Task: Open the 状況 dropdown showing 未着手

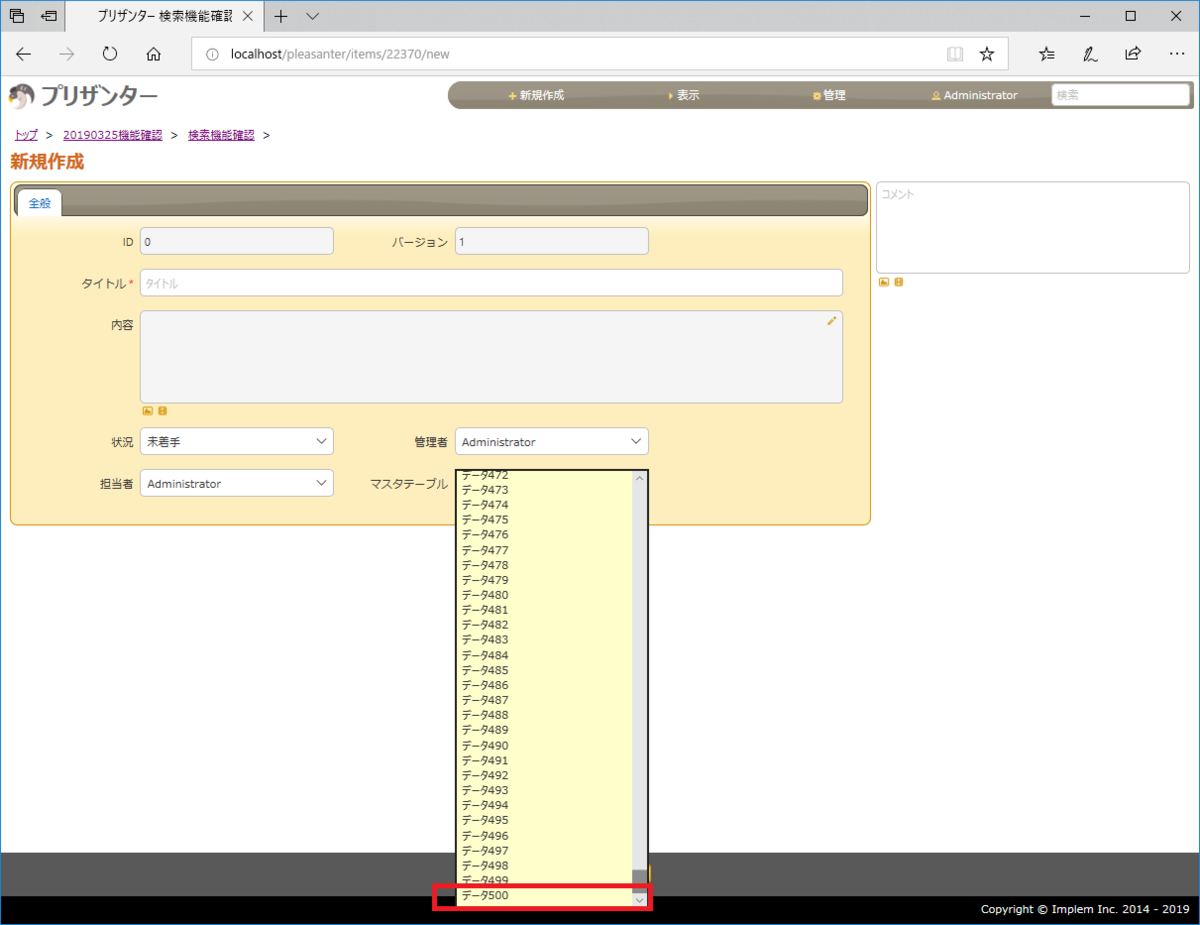Action: (x=237, y=441)
